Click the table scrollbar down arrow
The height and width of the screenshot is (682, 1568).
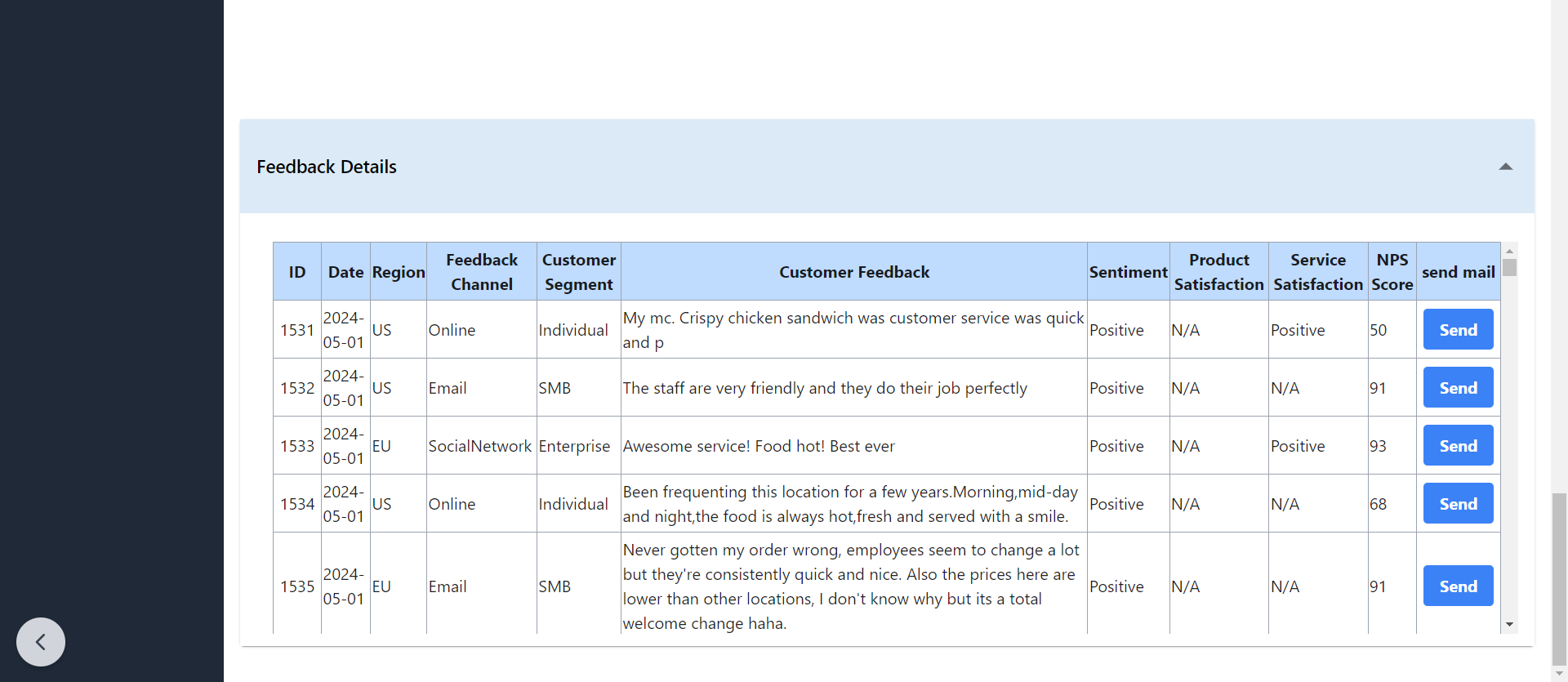(1509, 624)
